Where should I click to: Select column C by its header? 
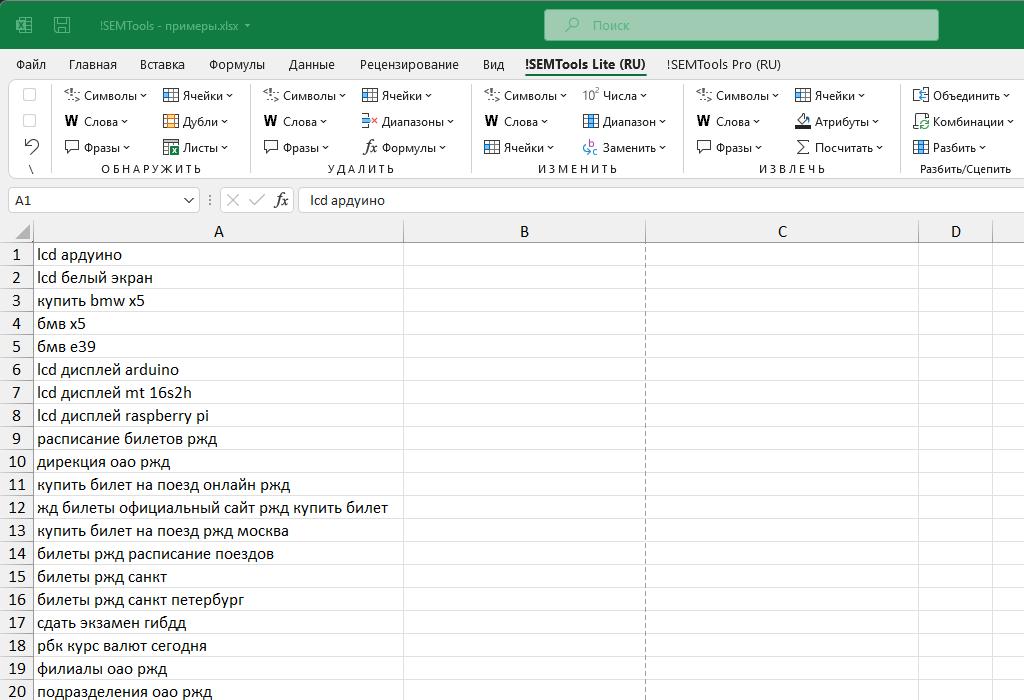[782, 232]
